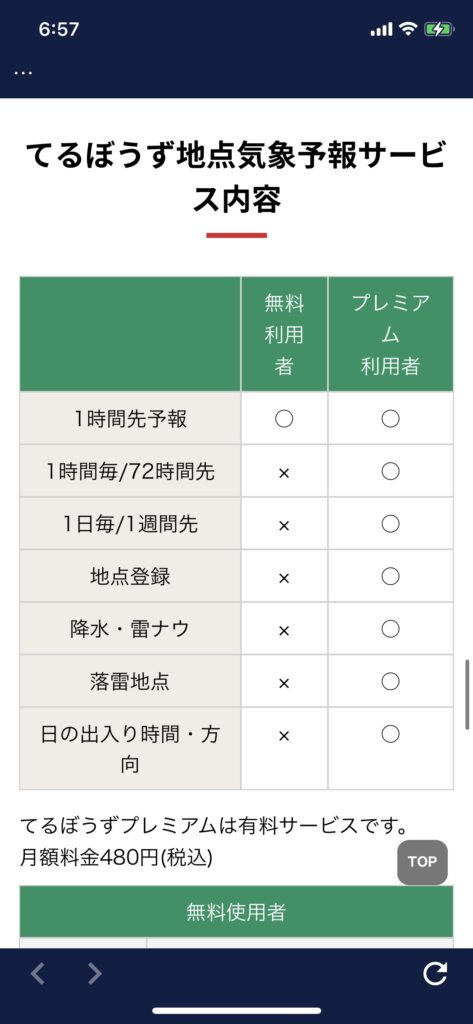Tap the free-user circle for 1時間先予報
The height and width of the screenshot is (1024, 473).
click(284, 419)
